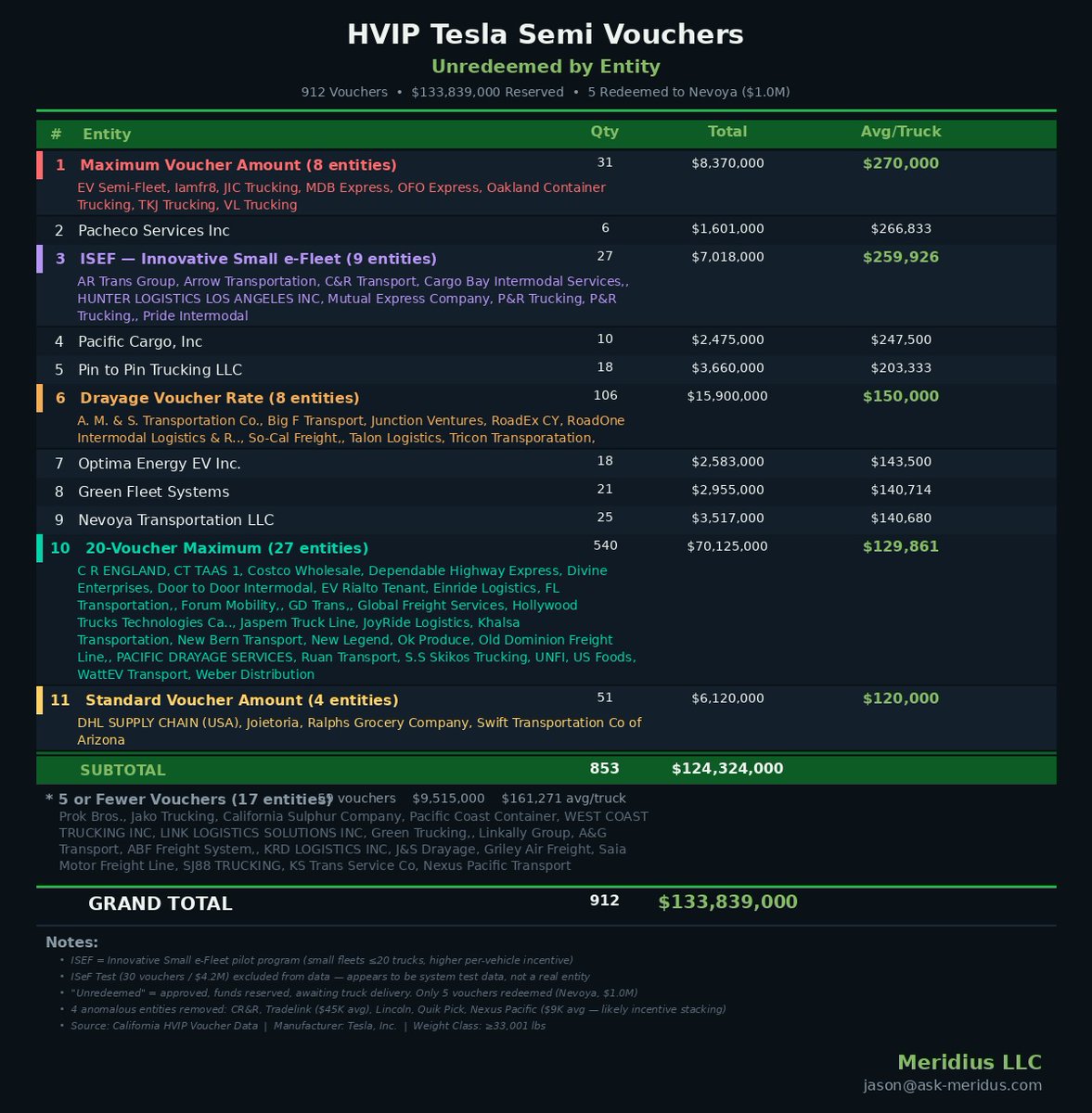
Task: Click 'Drayage Voucher Rate (8 entities)' title
Action: (x=220, y=398)
